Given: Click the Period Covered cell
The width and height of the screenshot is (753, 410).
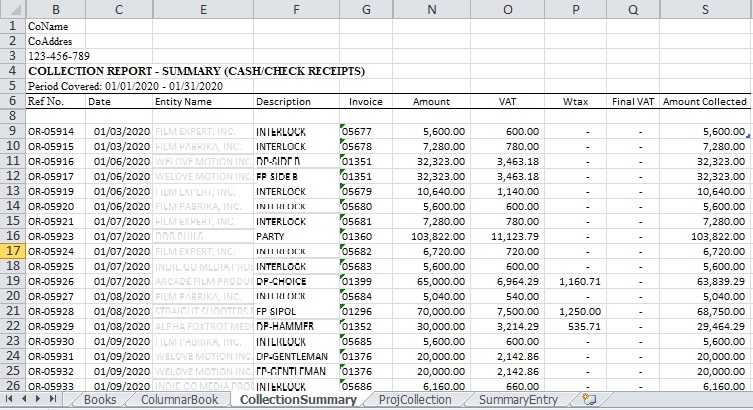Looking at the screenshot, I should (125, 86).
